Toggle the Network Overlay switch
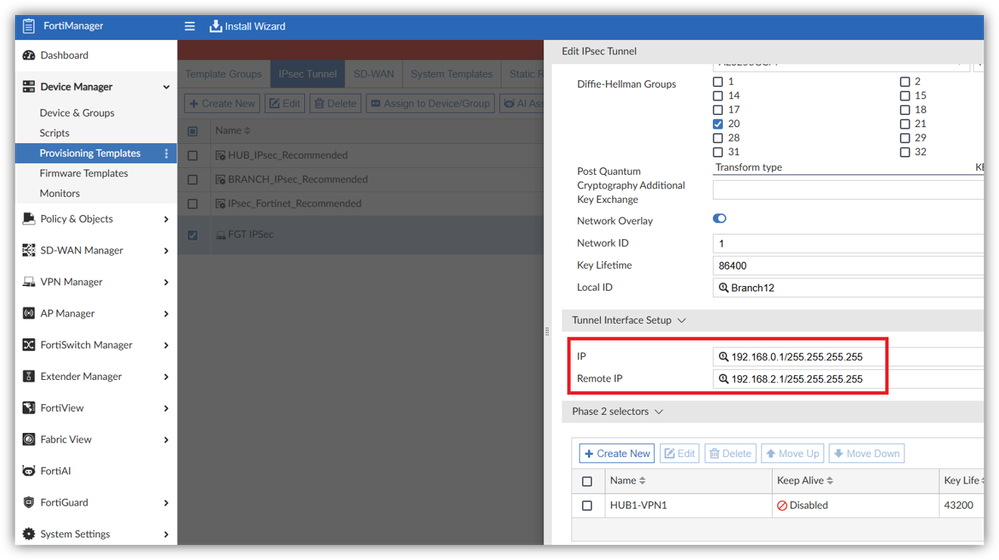Screen dimensions: 999x560 tap(719, 219)
